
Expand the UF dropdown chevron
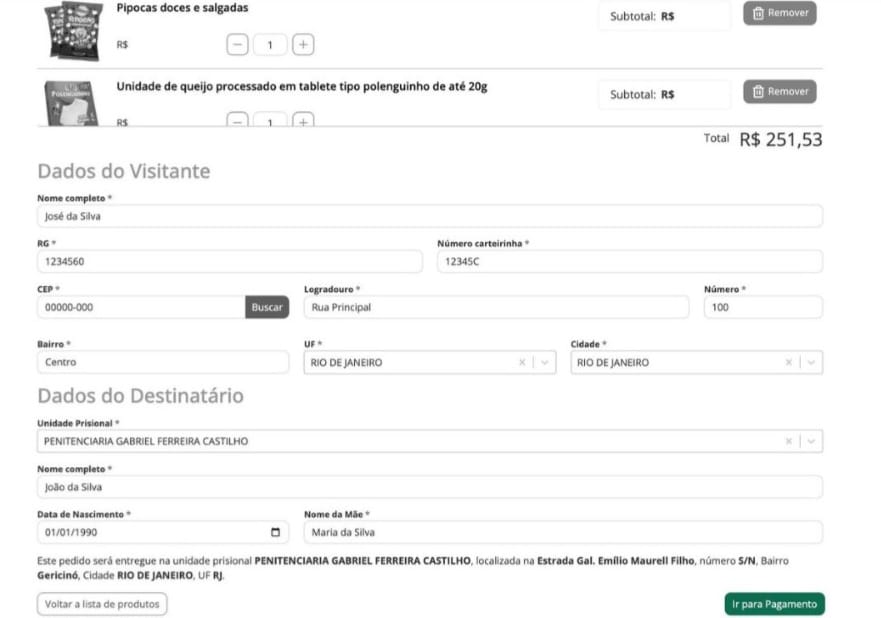coord(545,362)
